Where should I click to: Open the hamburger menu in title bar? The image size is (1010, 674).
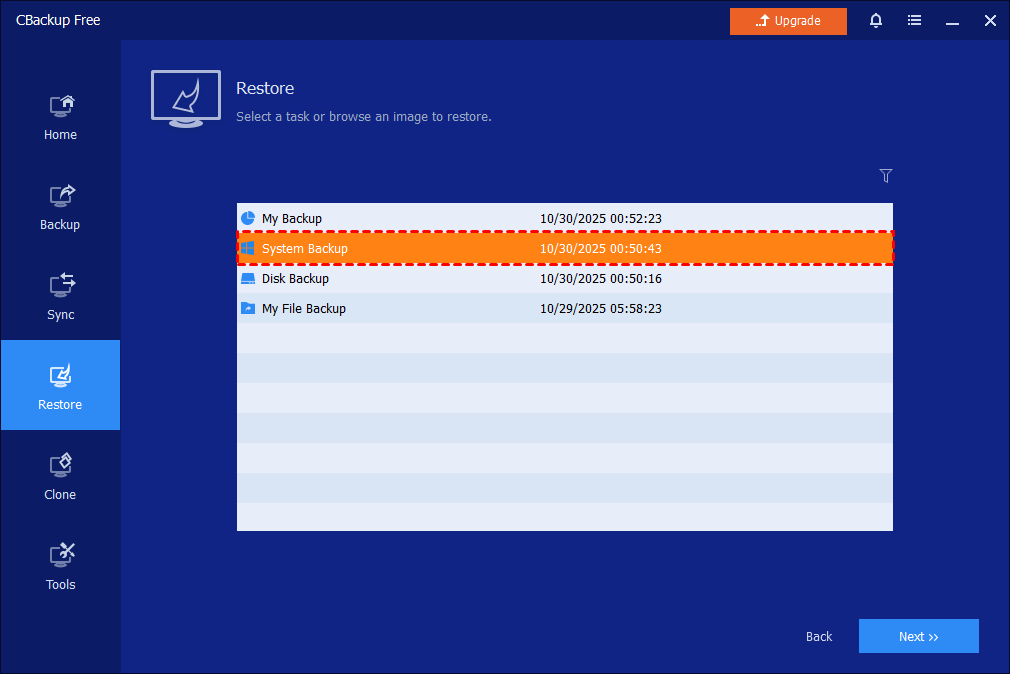914,21
